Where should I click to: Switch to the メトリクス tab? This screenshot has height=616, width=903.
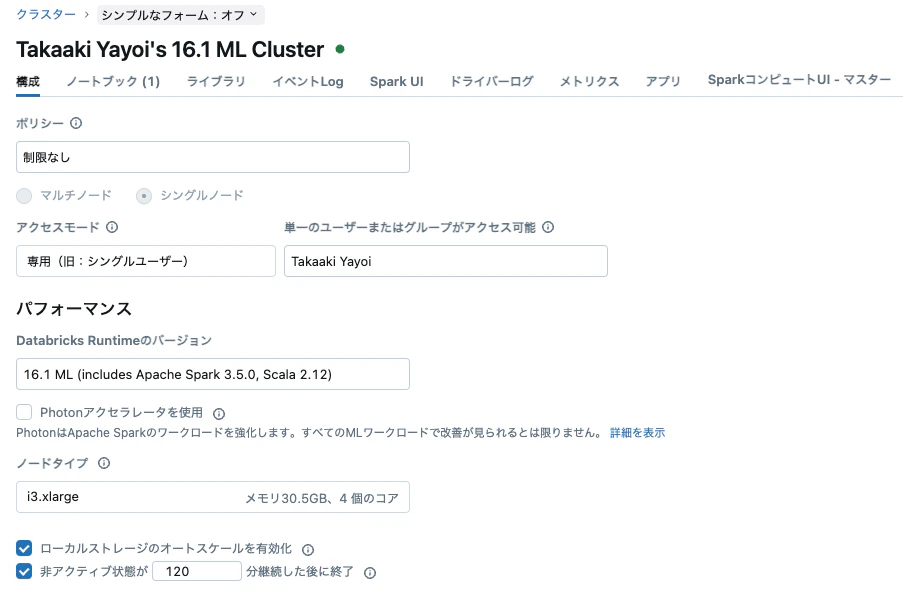point(589,82)
